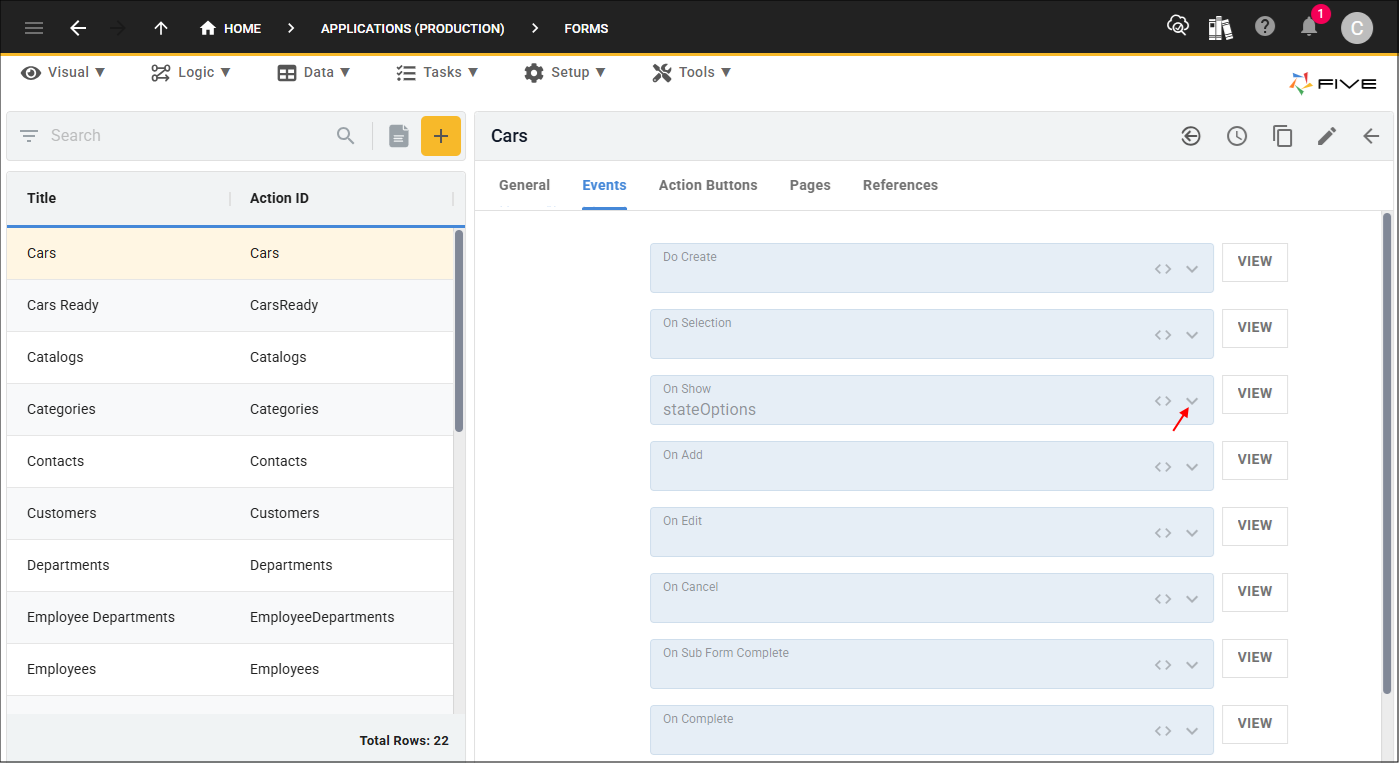
Task: Sort by the Title column header
Action: 41,198
